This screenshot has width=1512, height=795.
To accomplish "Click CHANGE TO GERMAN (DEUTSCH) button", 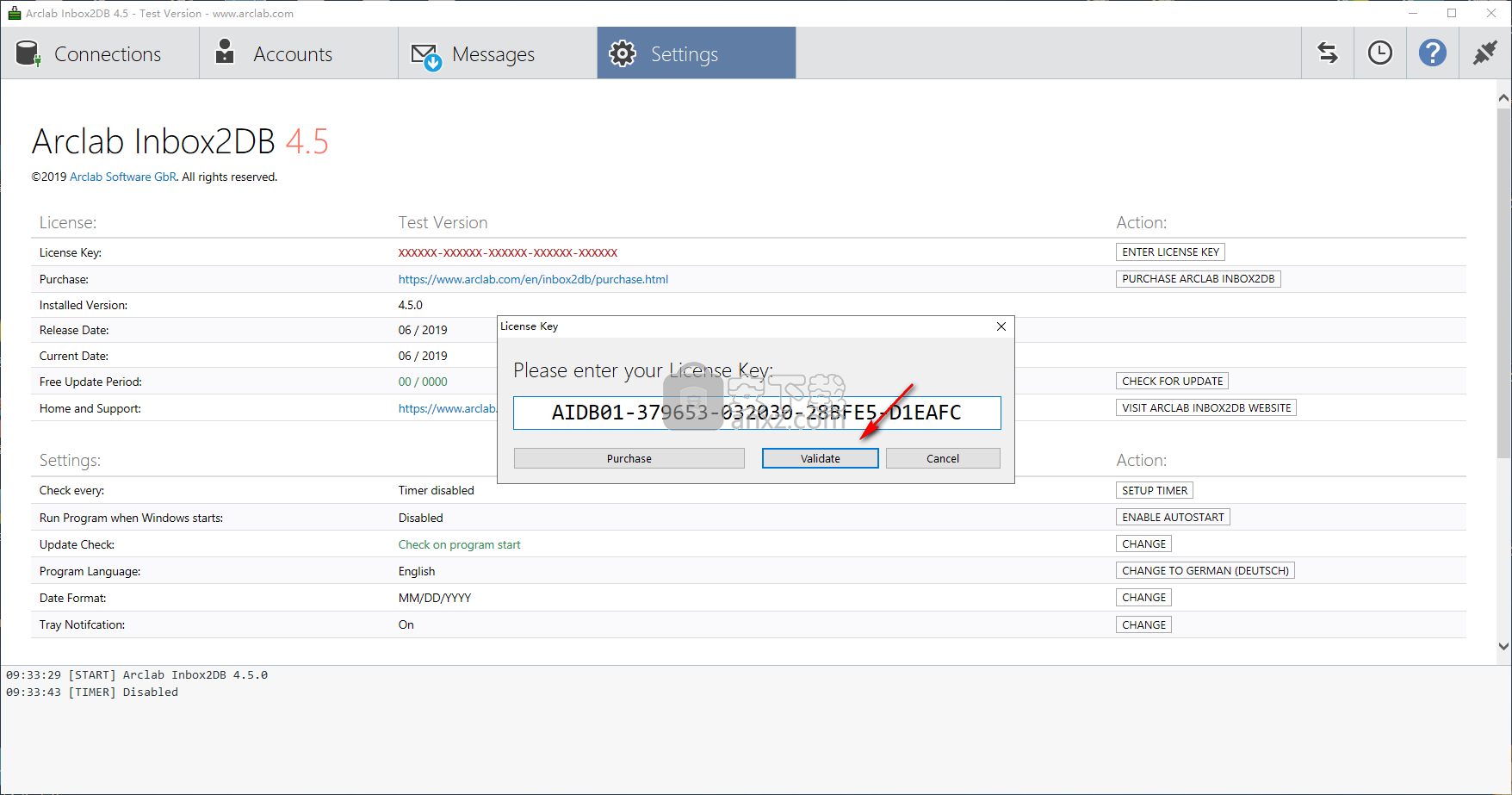I will (x=1205, y=571).
